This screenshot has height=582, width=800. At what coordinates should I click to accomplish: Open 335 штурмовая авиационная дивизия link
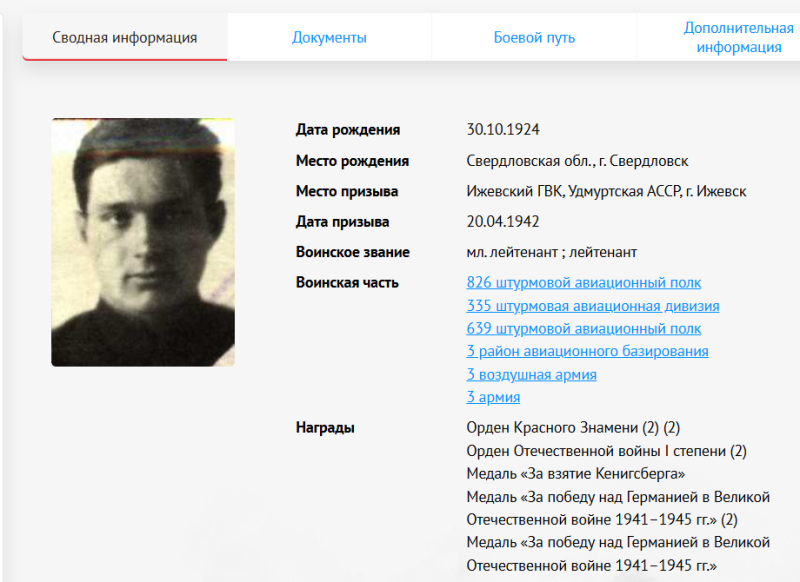(593, 306)
